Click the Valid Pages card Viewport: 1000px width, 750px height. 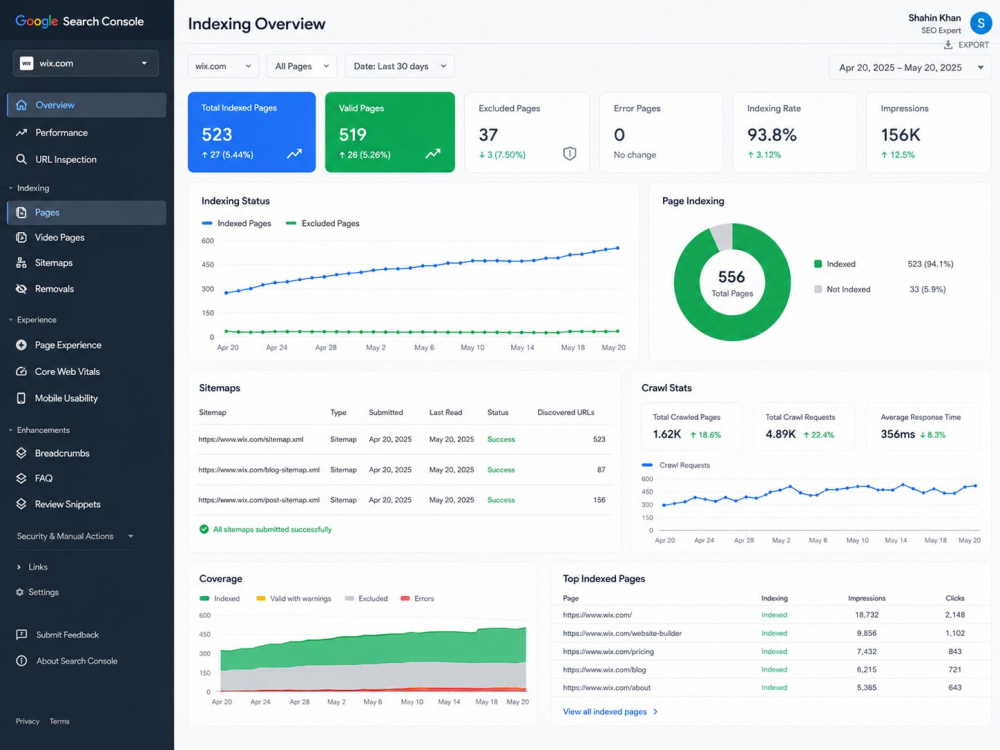click(x=390, y=132)
